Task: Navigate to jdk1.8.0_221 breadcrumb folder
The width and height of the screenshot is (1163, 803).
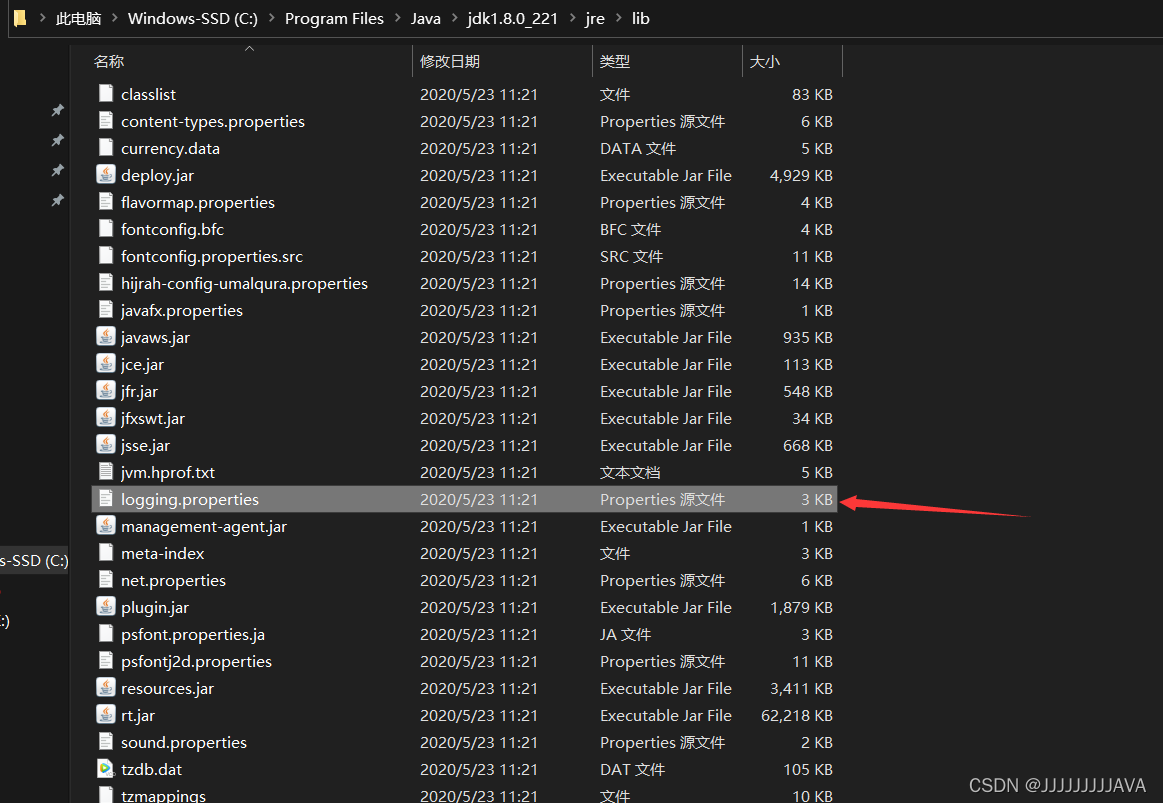Action: tap(513, 19)
